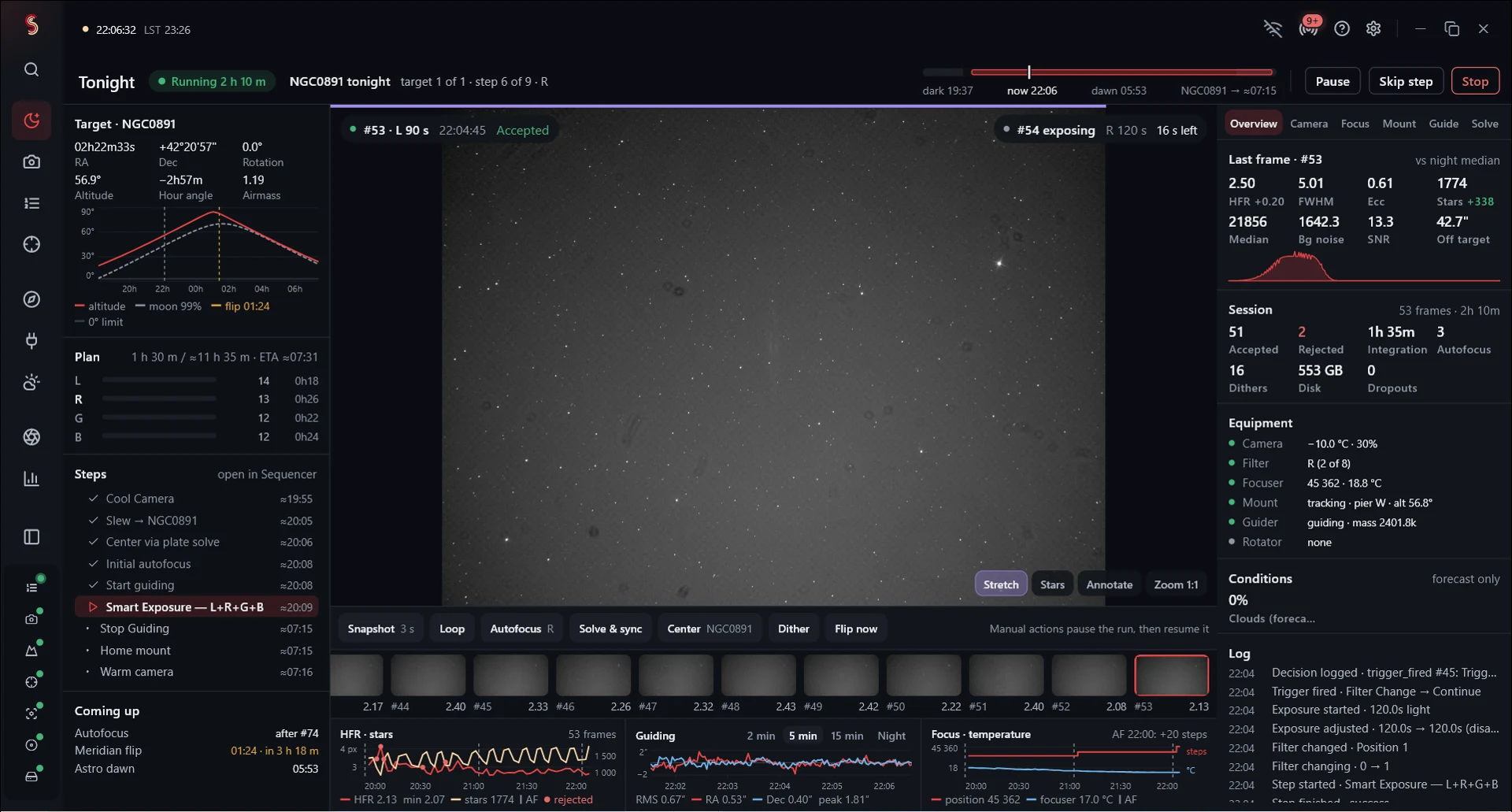Select the 'Stop Guiding' step row
The width and height of the screenshot is (1512, 812).
click(197, 628)
